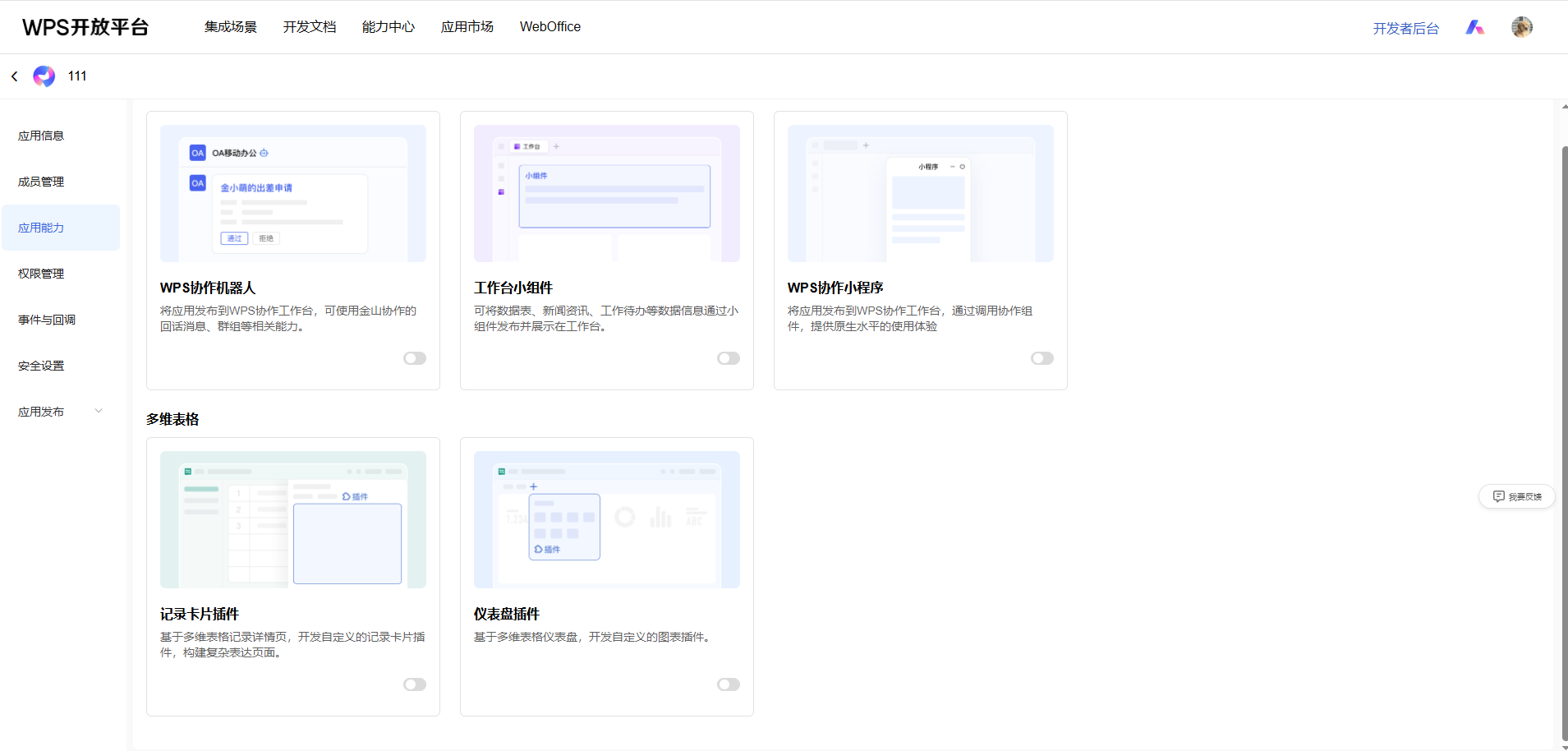This screenshot has height=751, width=1568.
Task: Open 能力中心 in top navigation
Action: click(389, 27)
